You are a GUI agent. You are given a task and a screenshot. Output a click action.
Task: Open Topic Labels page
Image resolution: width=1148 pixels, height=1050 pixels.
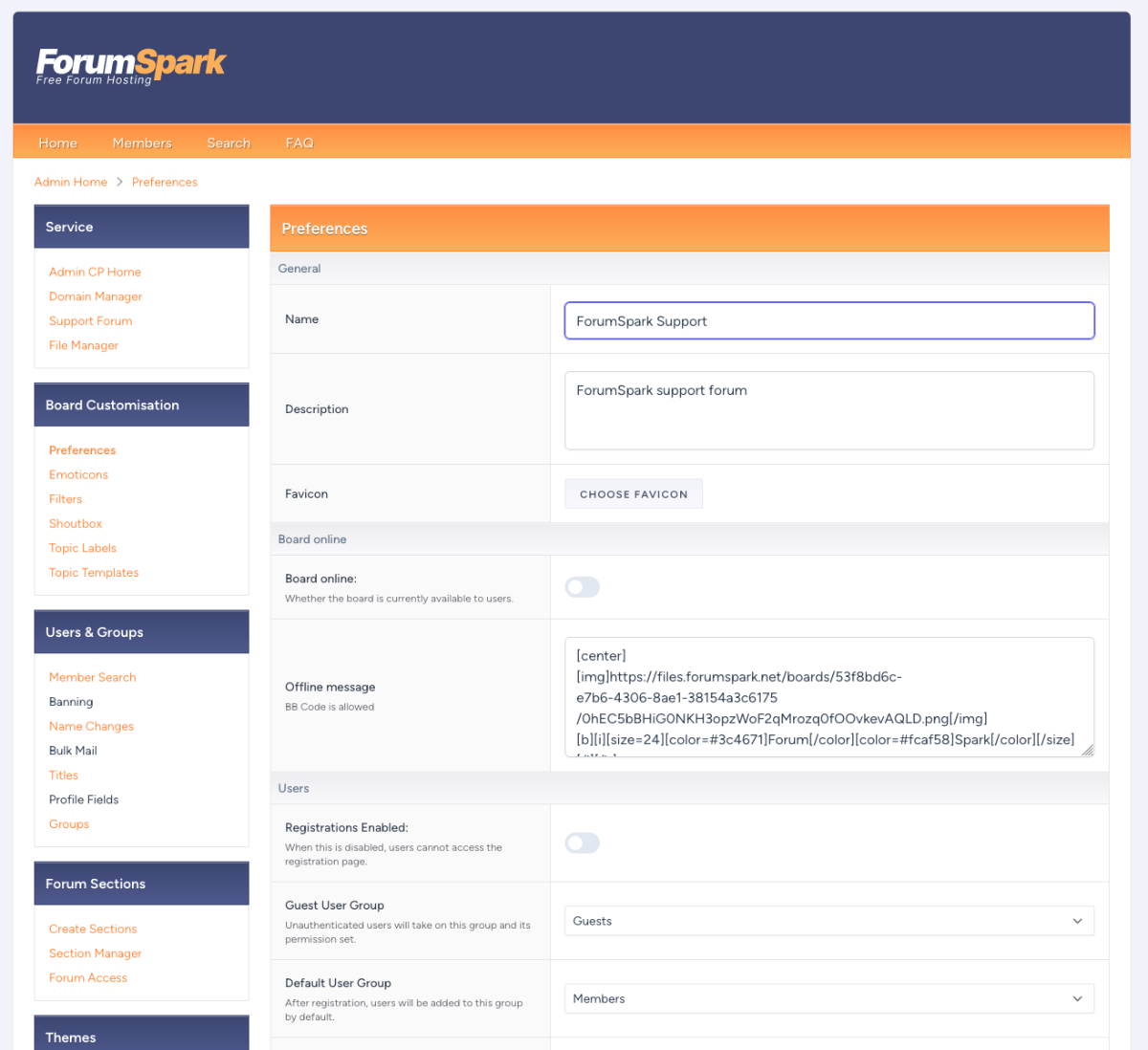pos(83,548)
